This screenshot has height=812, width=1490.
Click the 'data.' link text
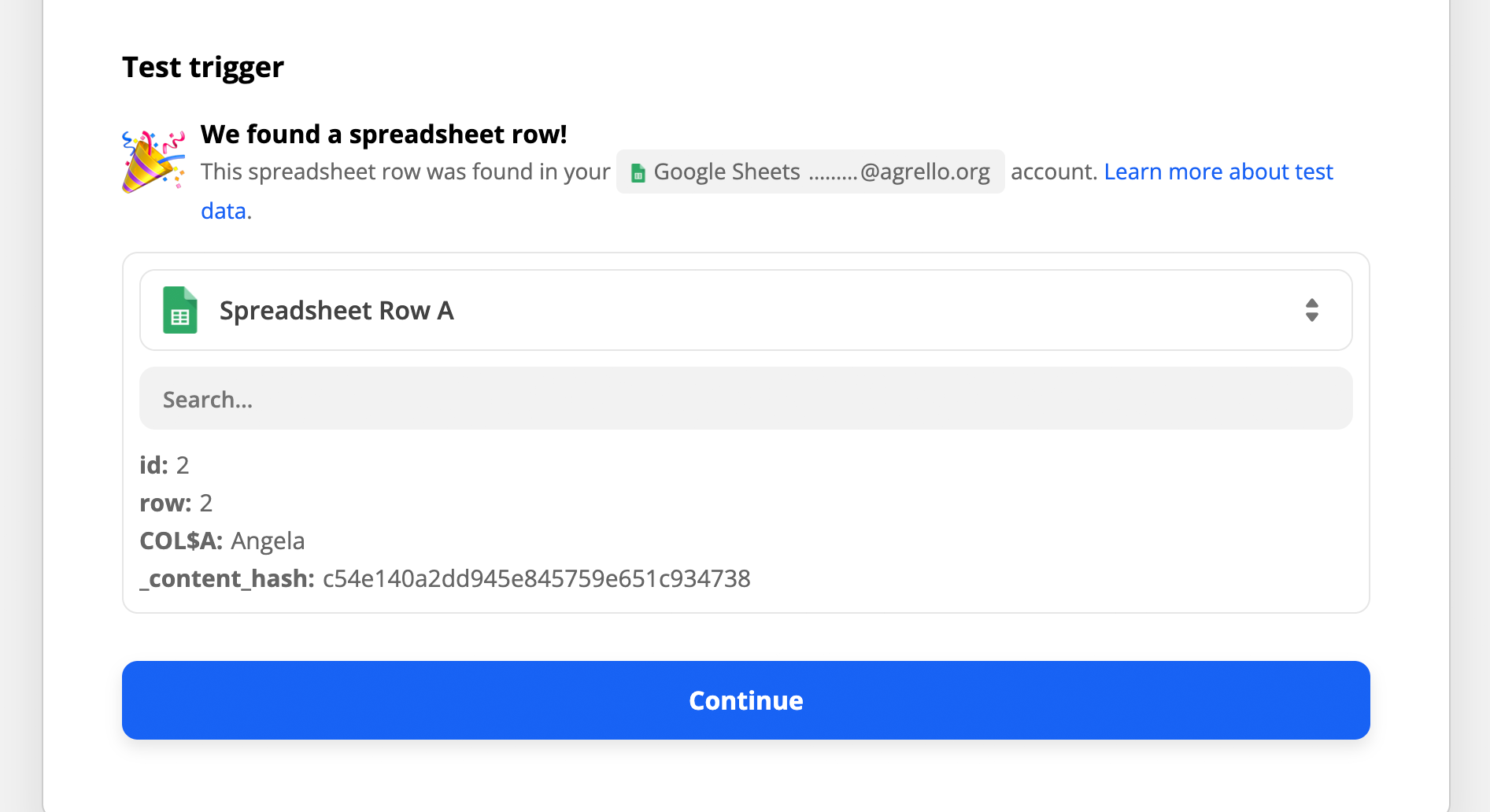pyautogui.click(x=226, y=211)
